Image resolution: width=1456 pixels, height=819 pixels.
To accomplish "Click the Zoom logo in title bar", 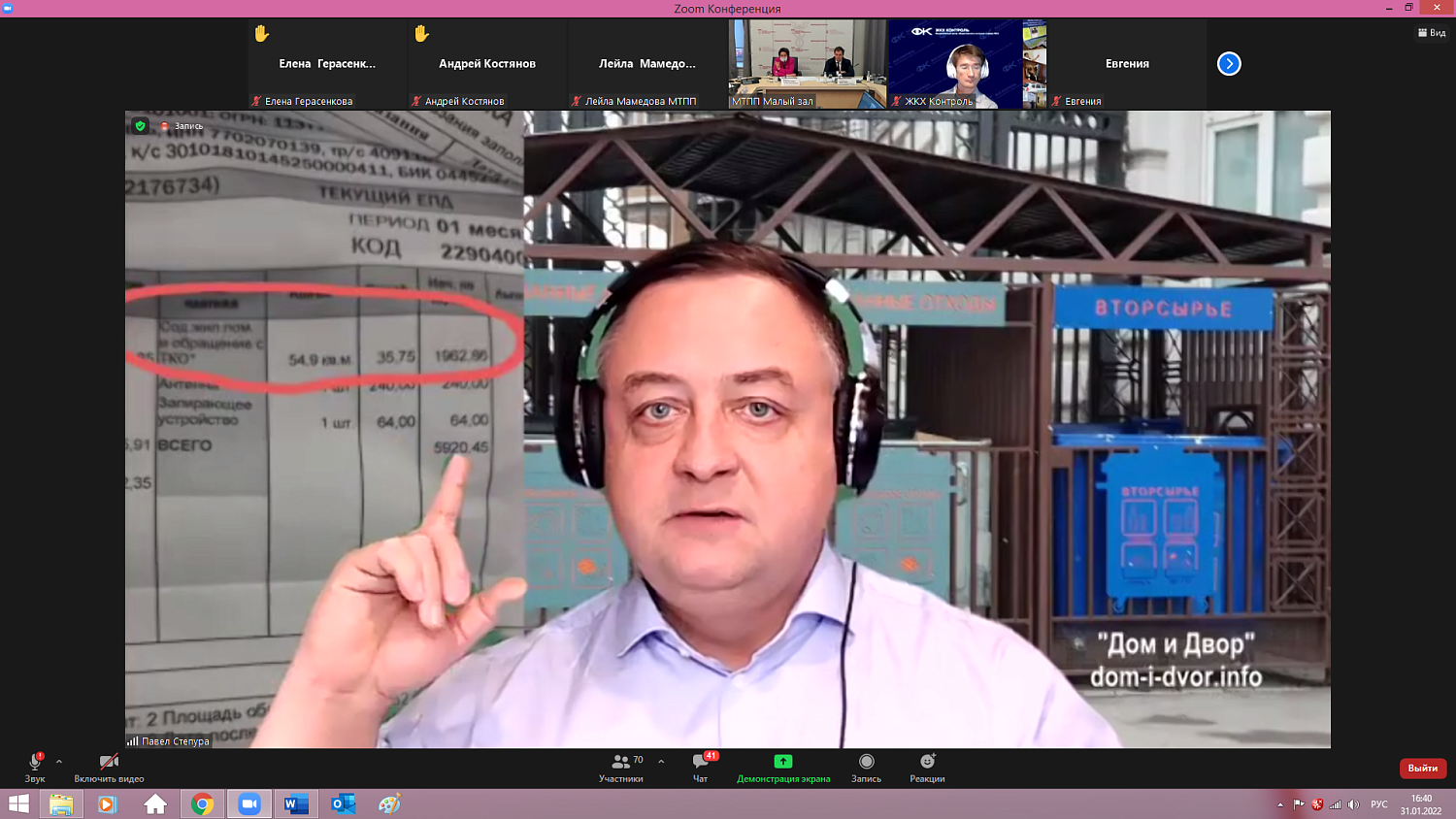I will (8, 8).
